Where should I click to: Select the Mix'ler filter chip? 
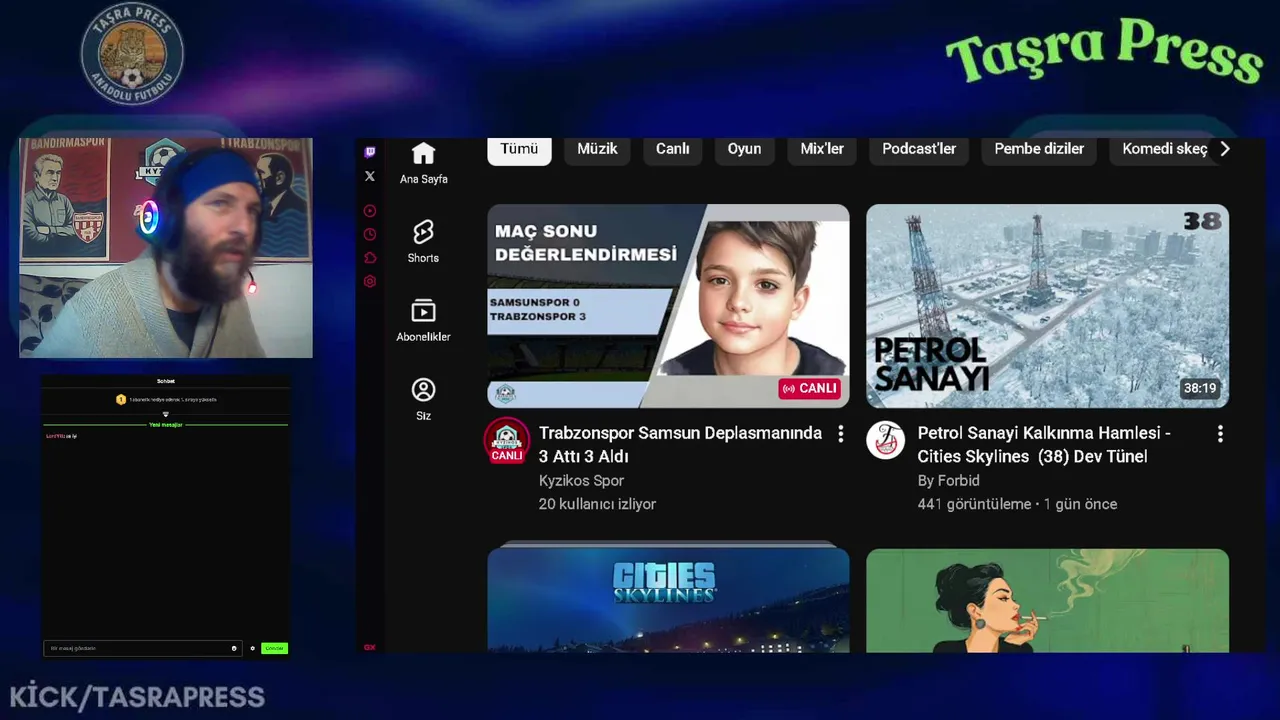(x=822, y=149)
